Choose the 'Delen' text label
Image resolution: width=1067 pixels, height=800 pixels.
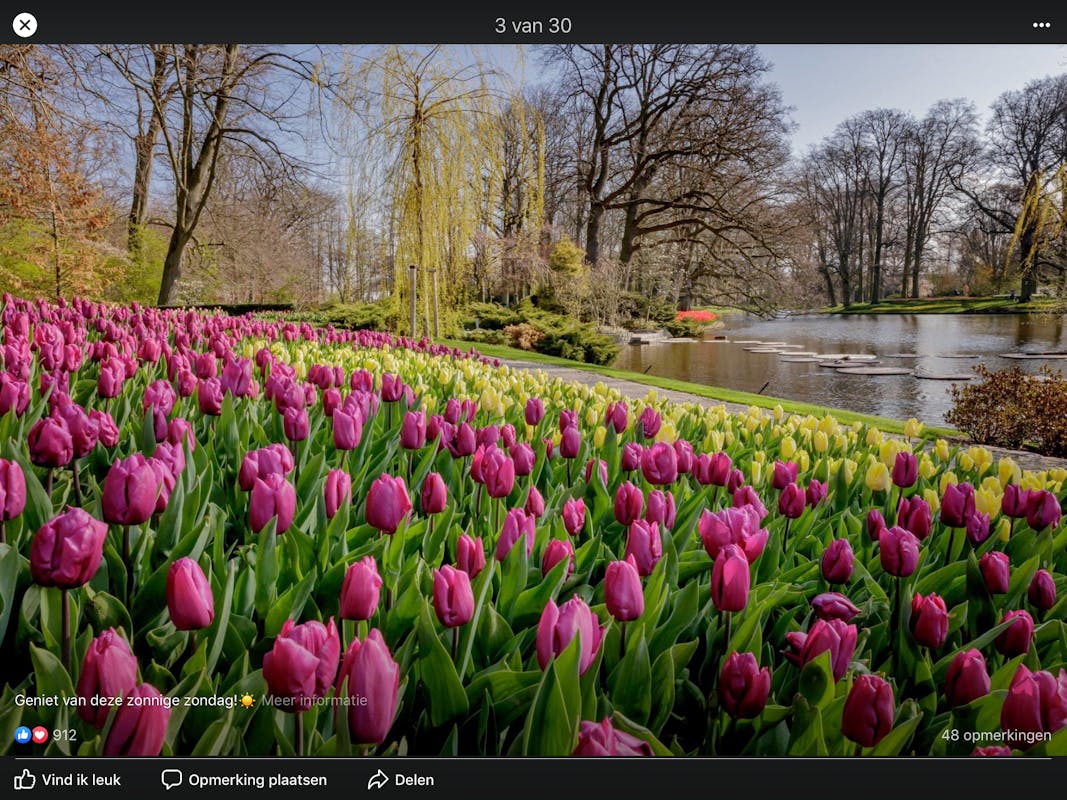(414, 780)
